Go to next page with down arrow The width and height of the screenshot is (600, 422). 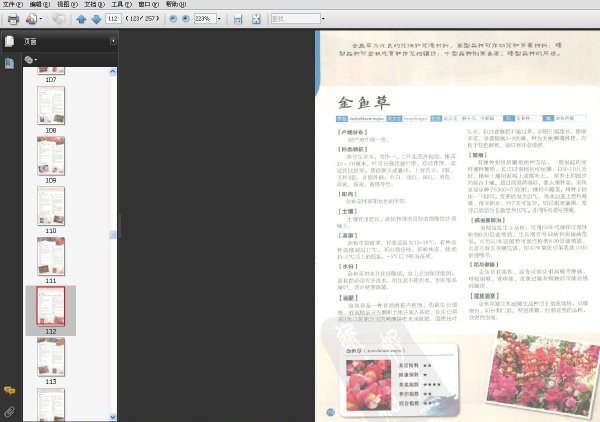(96, 19)
